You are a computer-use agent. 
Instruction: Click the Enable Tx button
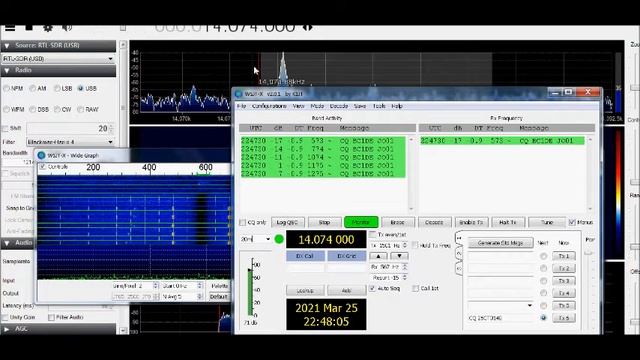click(471, 222)
